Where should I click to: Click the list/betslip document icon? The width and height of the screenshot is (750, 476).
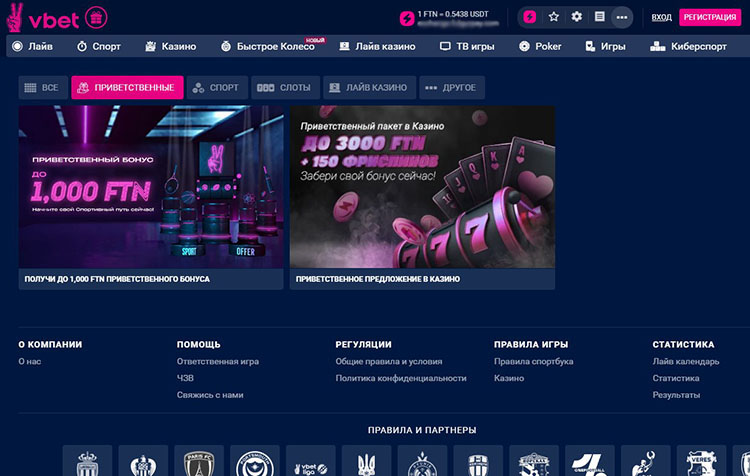(x=599, y=17)
